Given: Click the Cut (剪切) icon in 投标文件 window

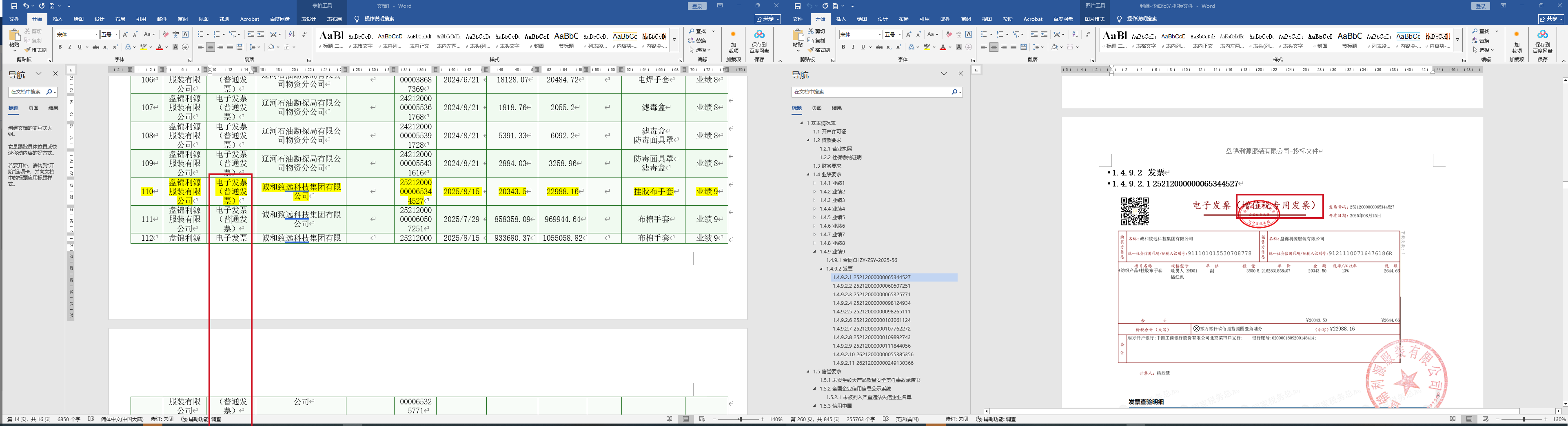Looking at the screenshot, I should [817, 31].
